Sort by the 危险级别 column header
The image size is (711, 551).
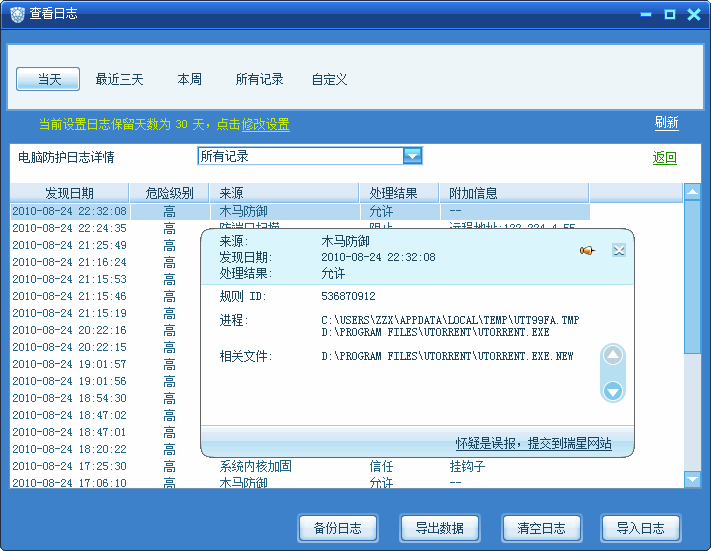[x=170, y=193]
